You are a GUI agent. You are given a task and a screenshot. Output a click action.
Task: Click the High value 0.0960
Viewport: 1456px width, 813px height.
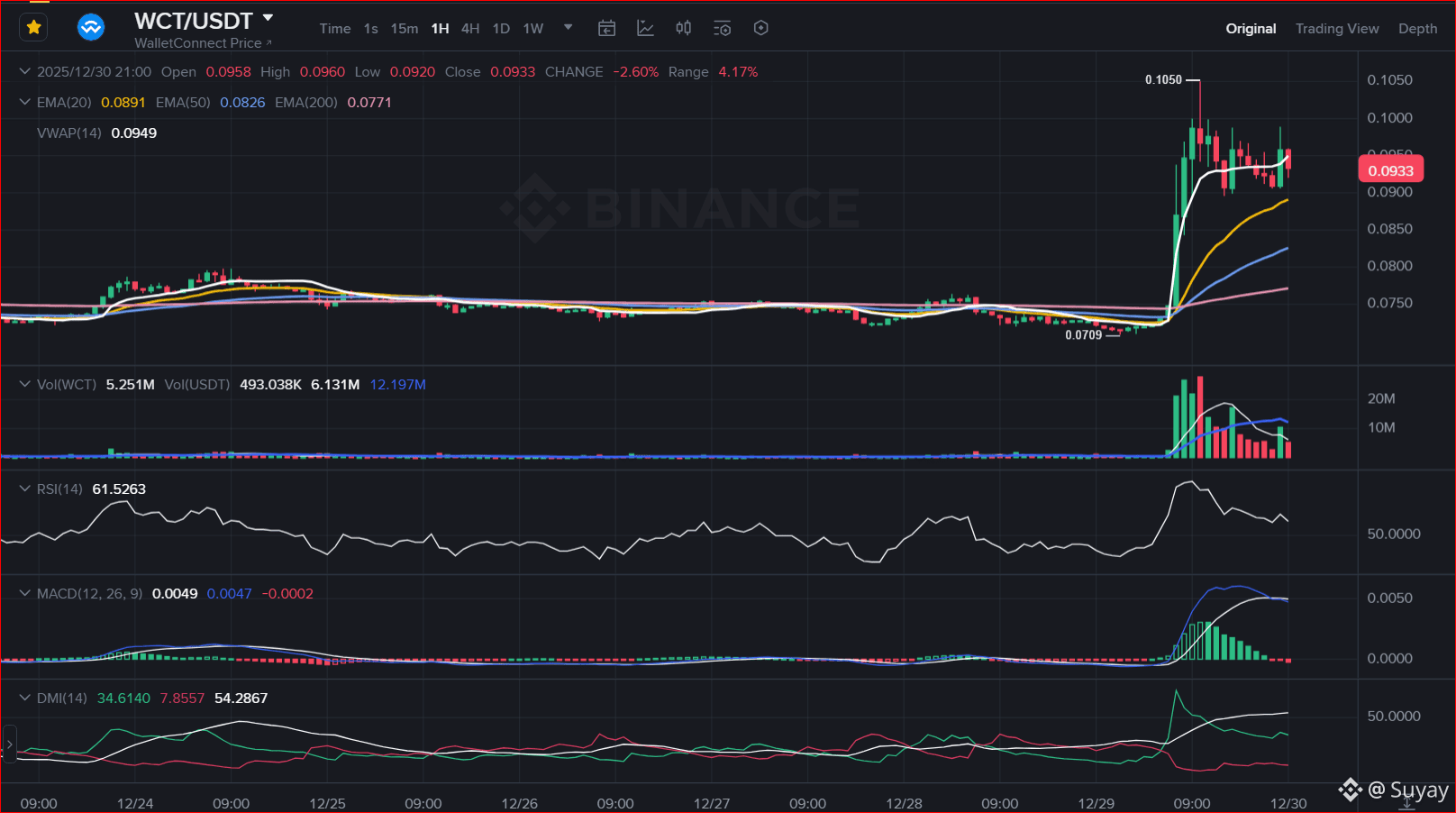point(323,71)
